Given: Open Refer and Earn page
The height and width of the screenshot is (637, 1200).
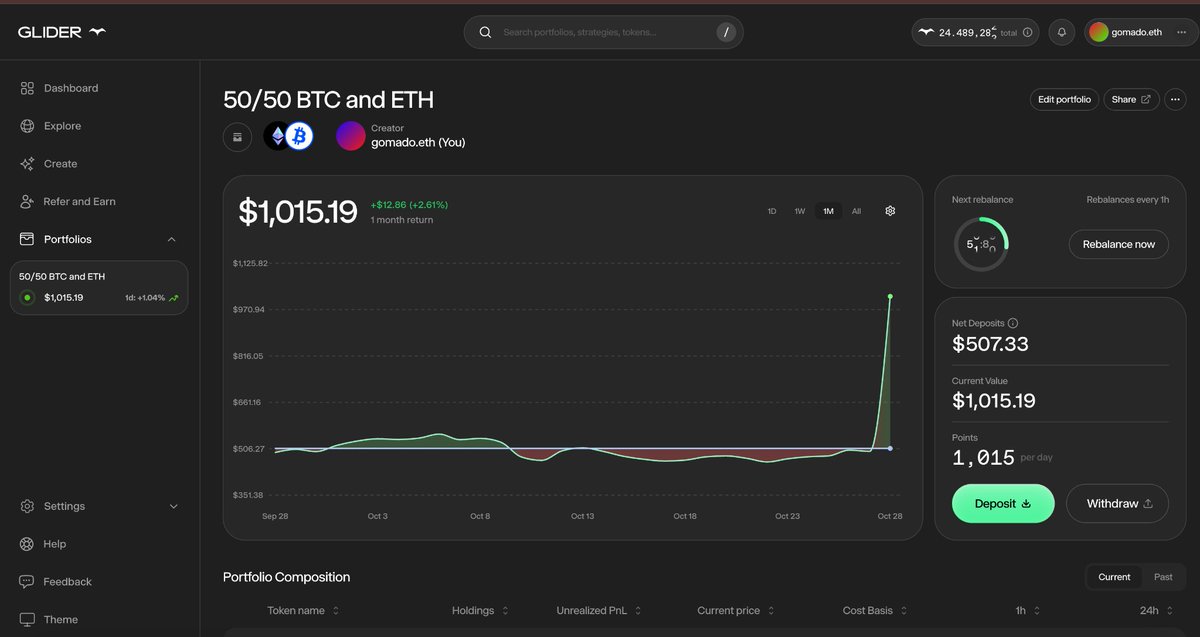Looking at the screenshot, I should click(x=79, y=201).
